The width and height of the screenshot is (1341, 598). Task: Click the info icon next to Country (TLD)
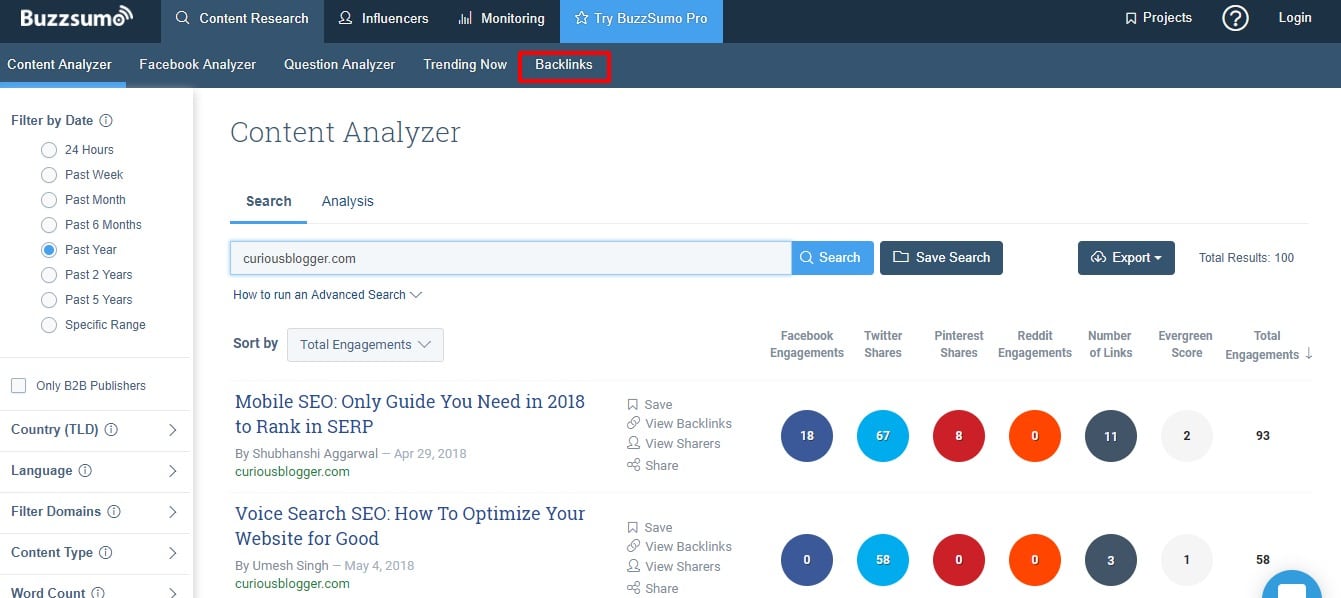[111, 430]
